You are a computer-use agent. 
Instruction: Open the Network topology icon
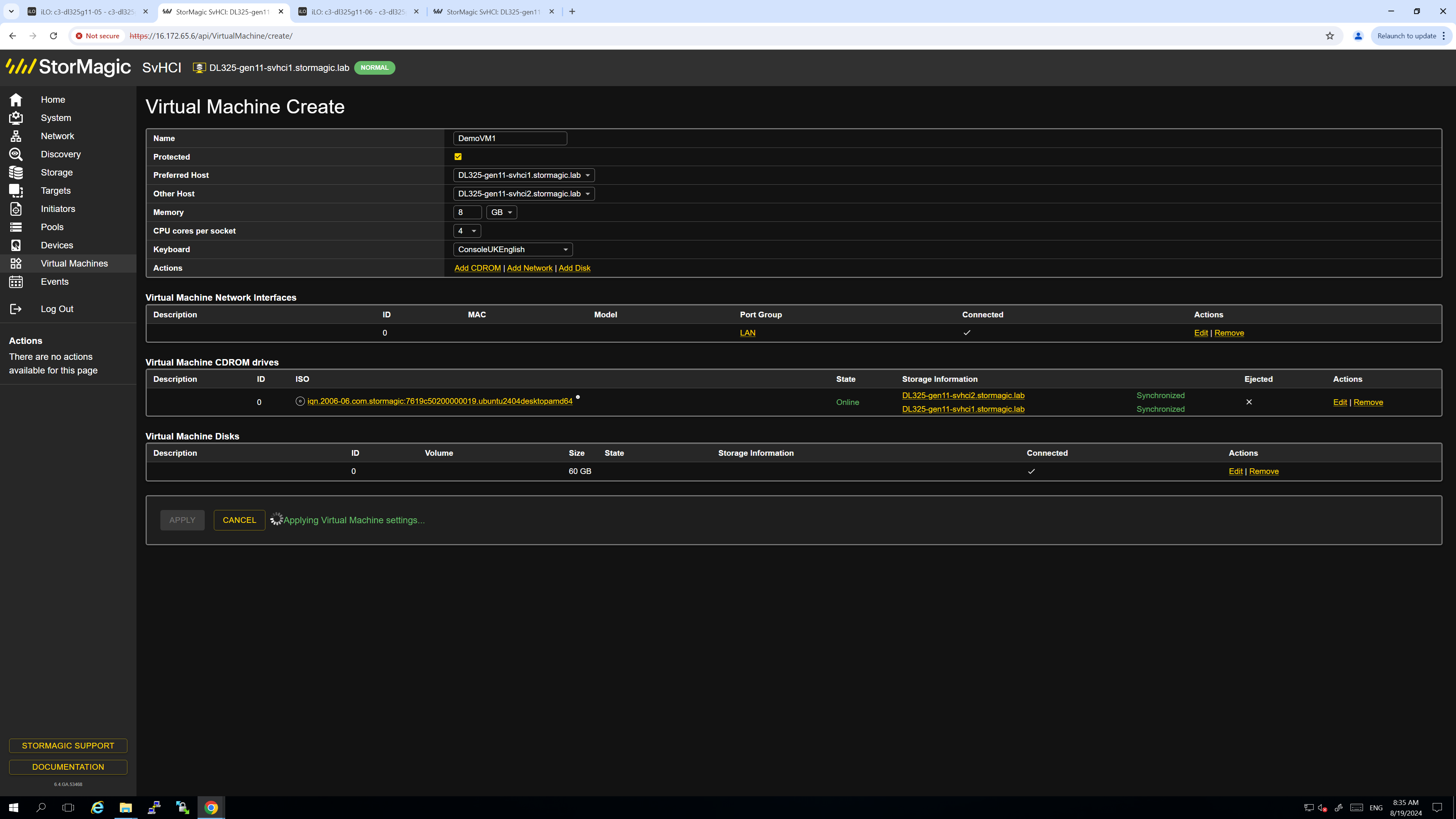tap(16, 136)
